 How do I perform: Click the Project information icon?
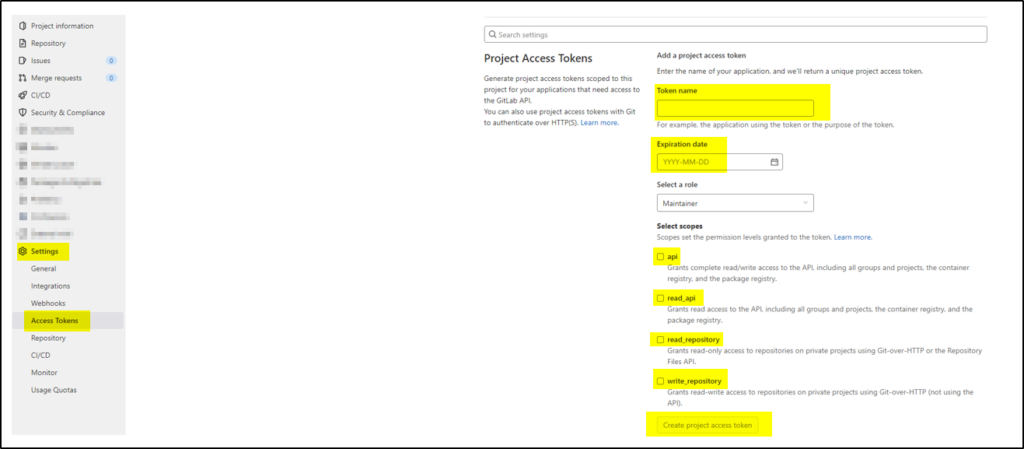22,26
